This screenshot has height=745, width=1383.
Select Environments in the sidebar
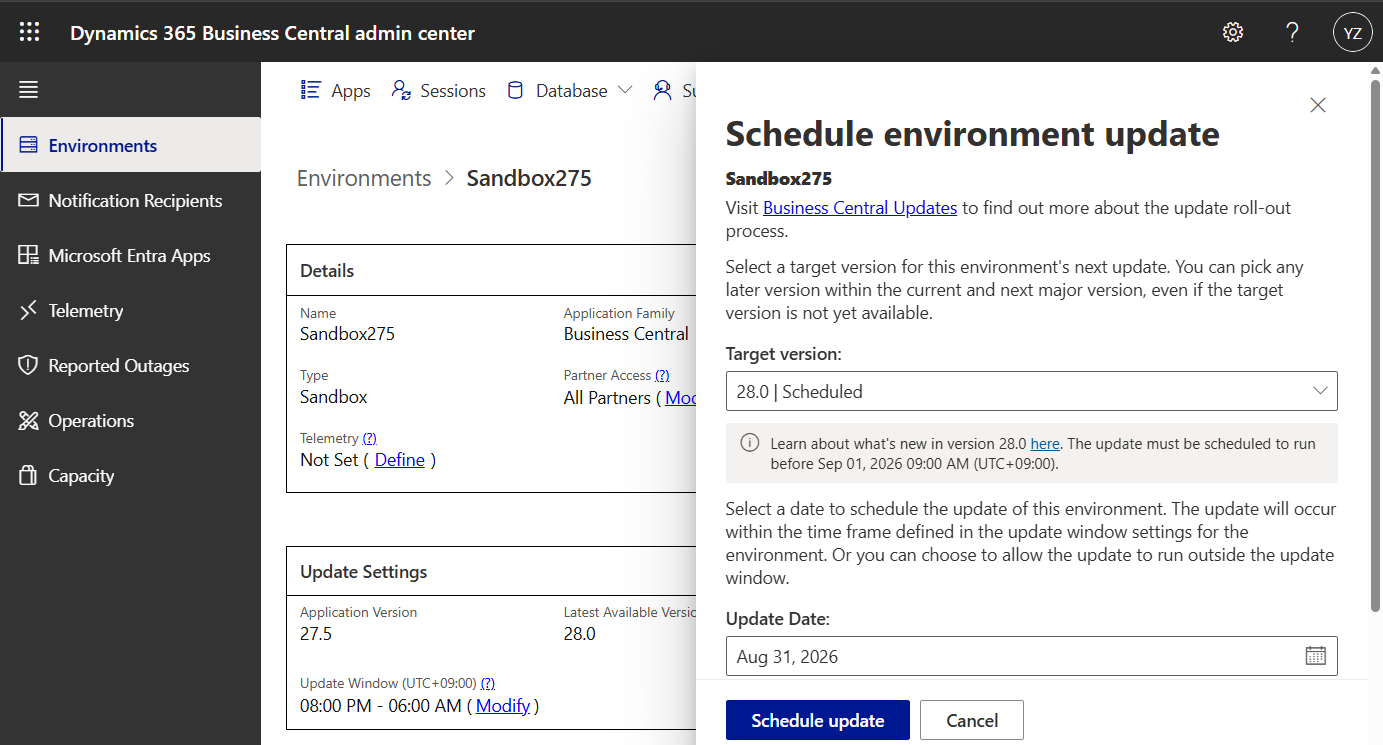[x=102, y=145]
